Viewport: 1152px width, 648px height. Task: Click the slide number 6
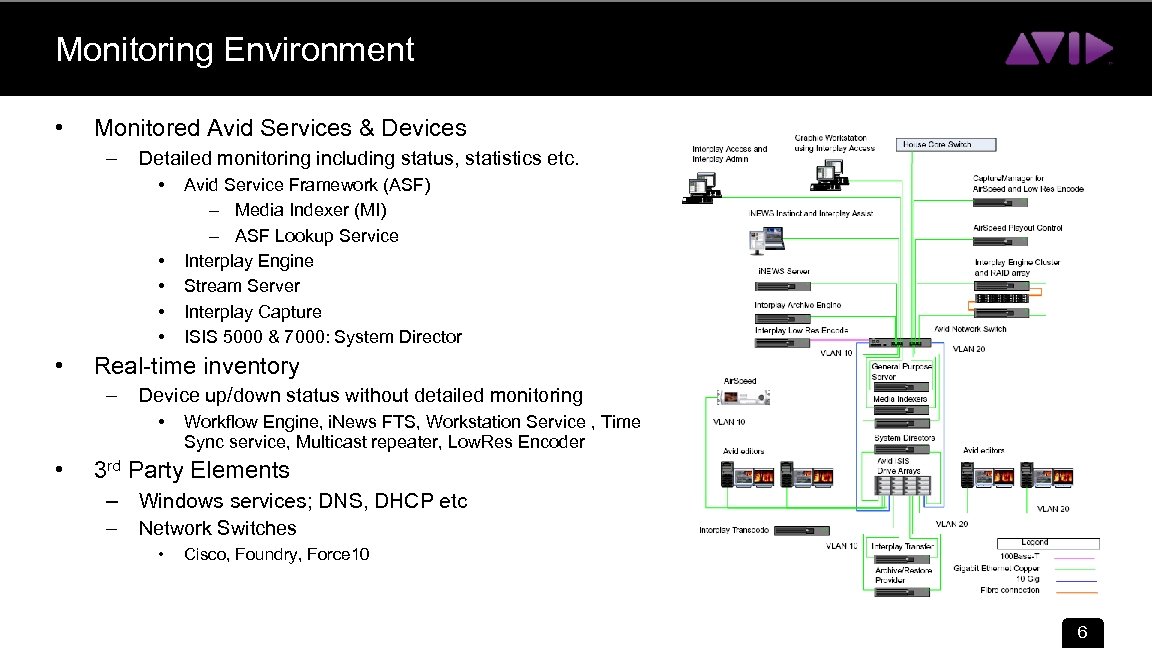(x=1082, y=633)
